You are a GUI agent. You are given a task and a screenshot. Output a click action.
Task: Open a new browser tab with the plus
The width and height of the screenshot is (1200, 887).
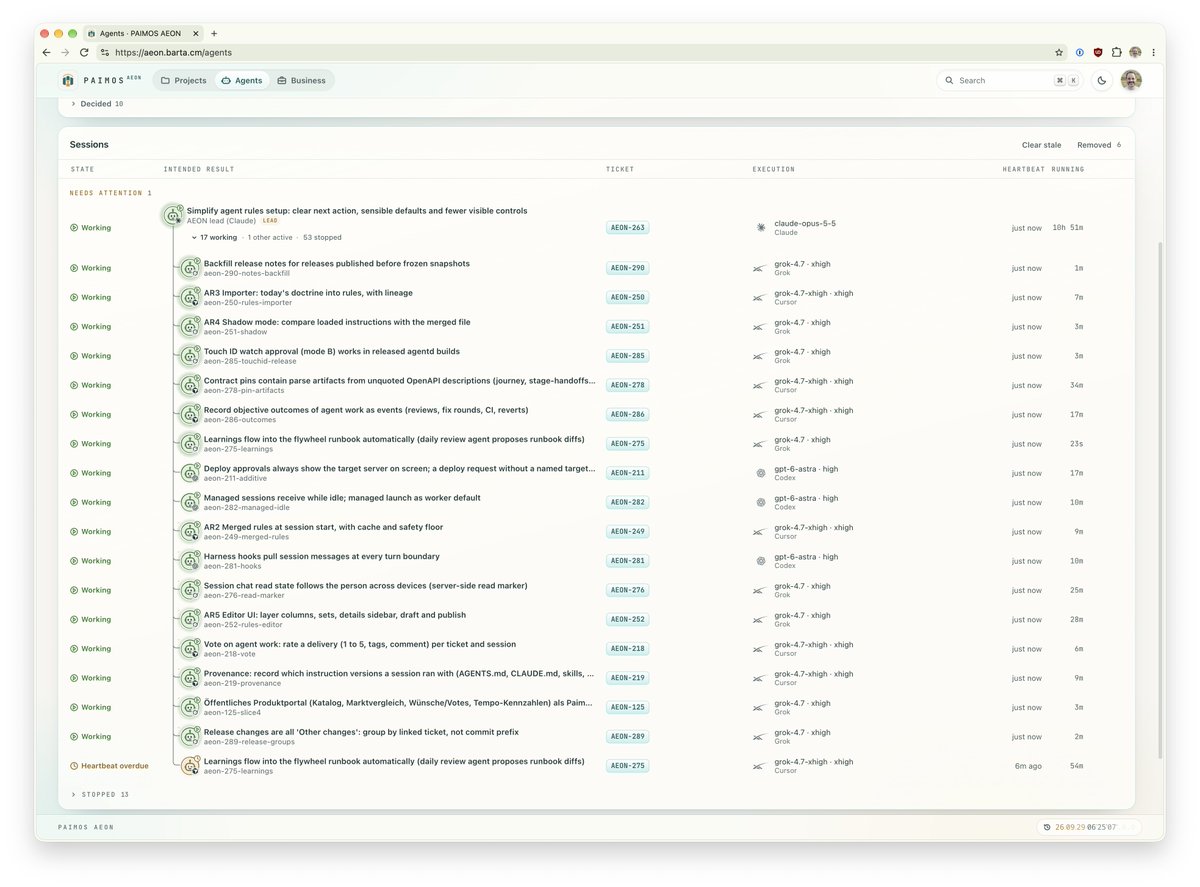(x=214, y=33)
